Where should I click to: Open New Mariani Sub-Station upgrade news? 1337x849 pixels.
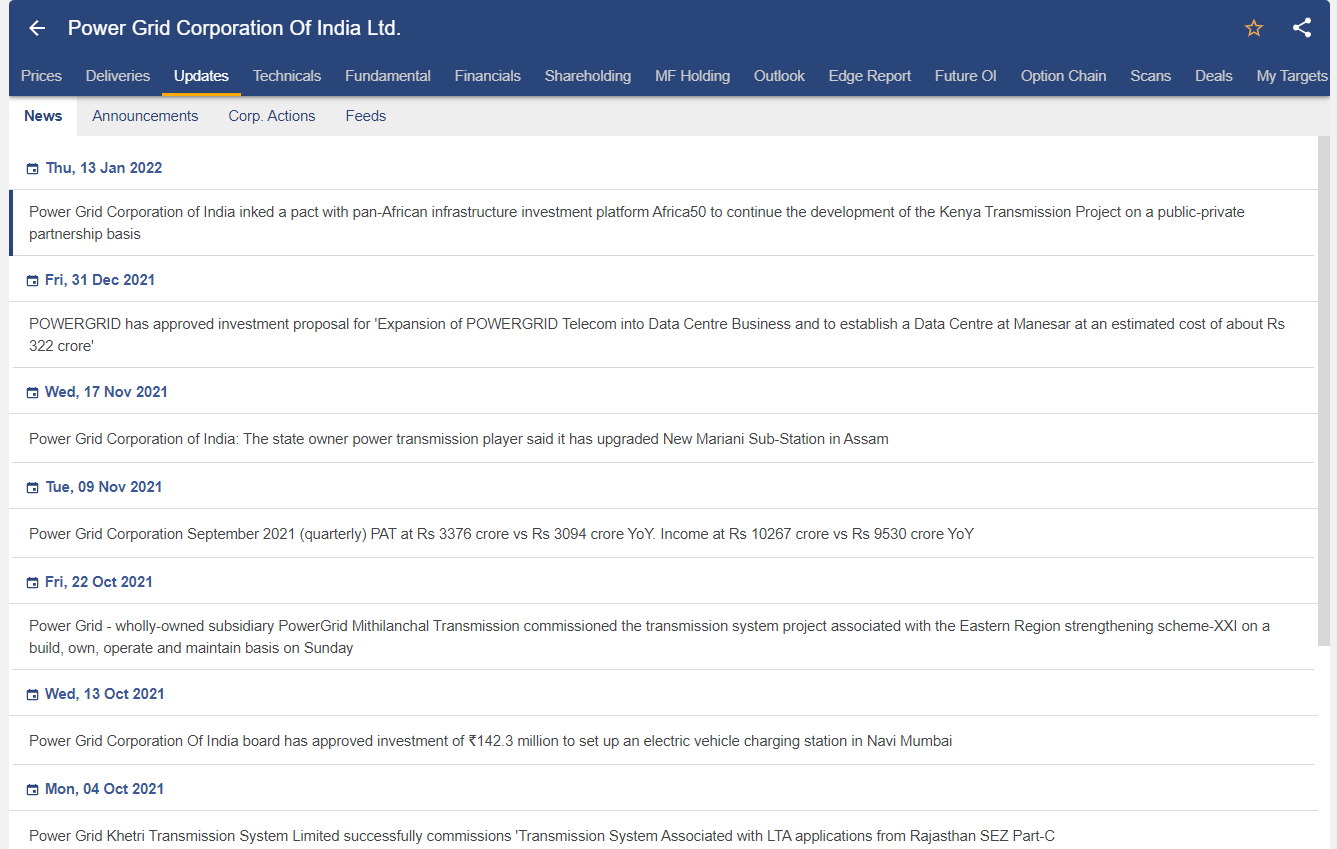(x=662, y=438)
